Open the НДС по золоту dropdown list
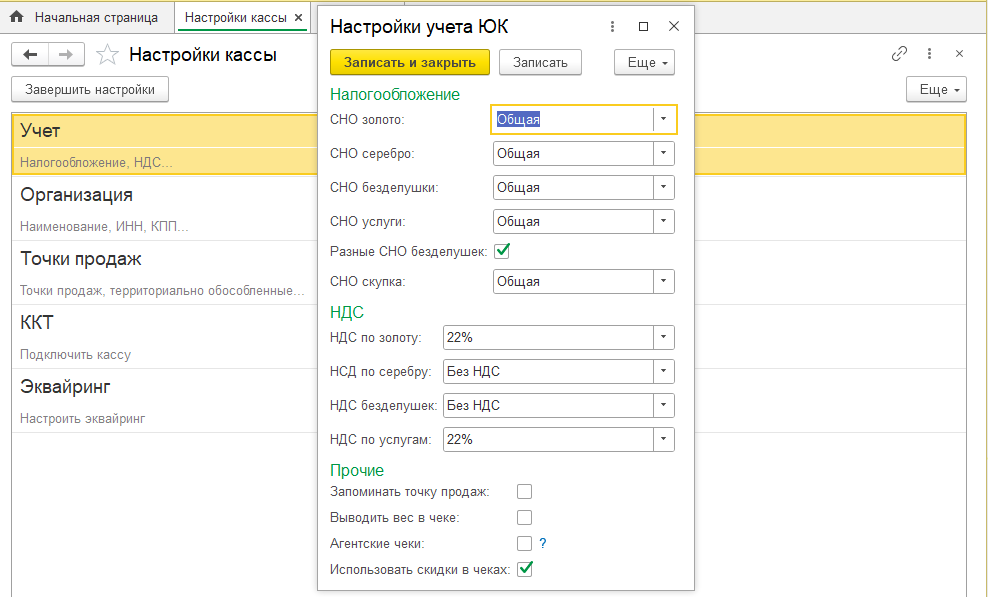The width and height of the screenshot is (988, 597). point(664,338)
